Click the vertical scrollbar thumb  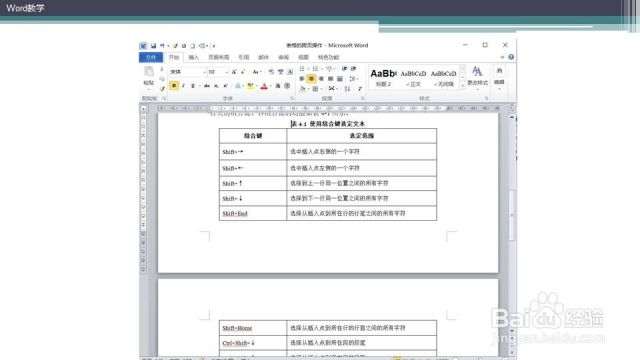511,215
